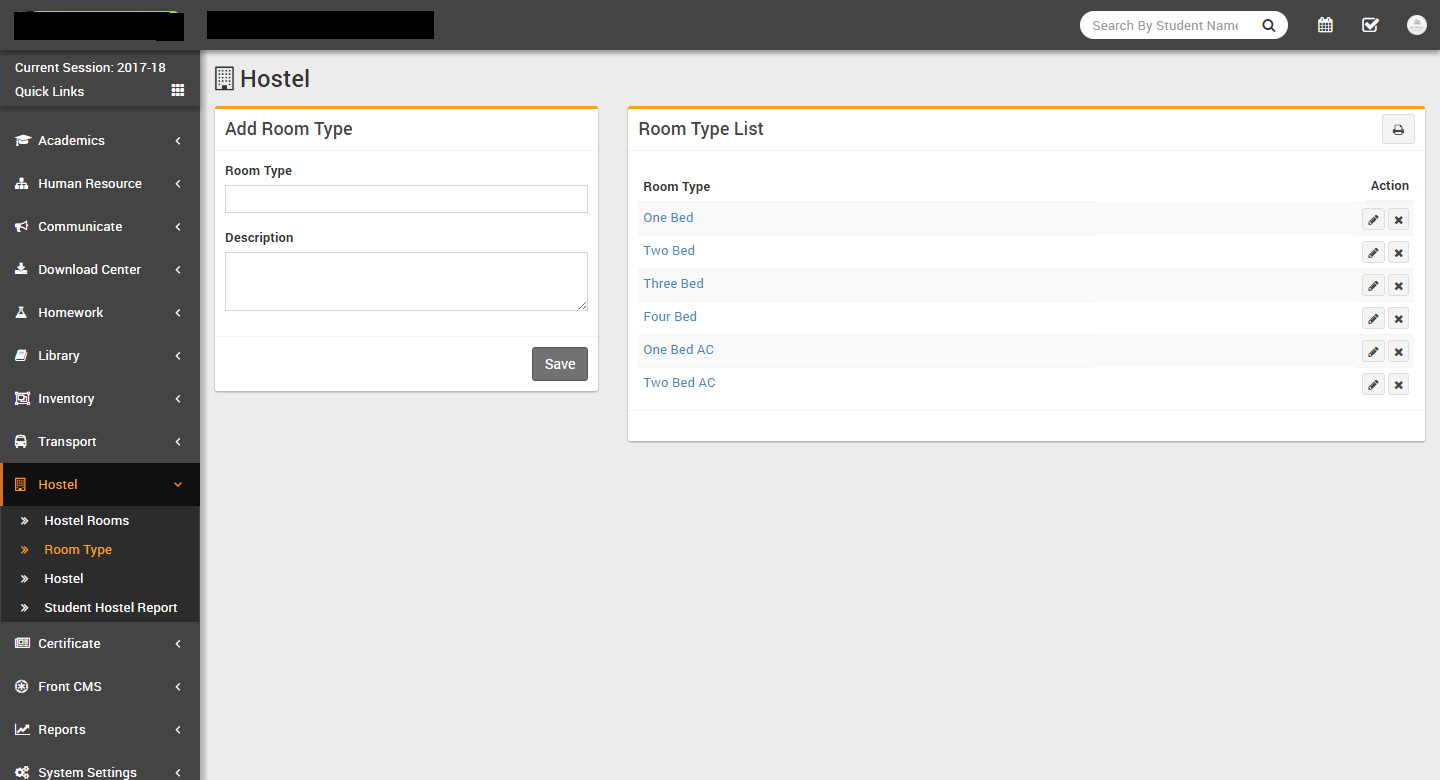The height and width of the screenshot is (780, 1440).
Task: Focus the Room Type text field
Action: click(406, 199)
